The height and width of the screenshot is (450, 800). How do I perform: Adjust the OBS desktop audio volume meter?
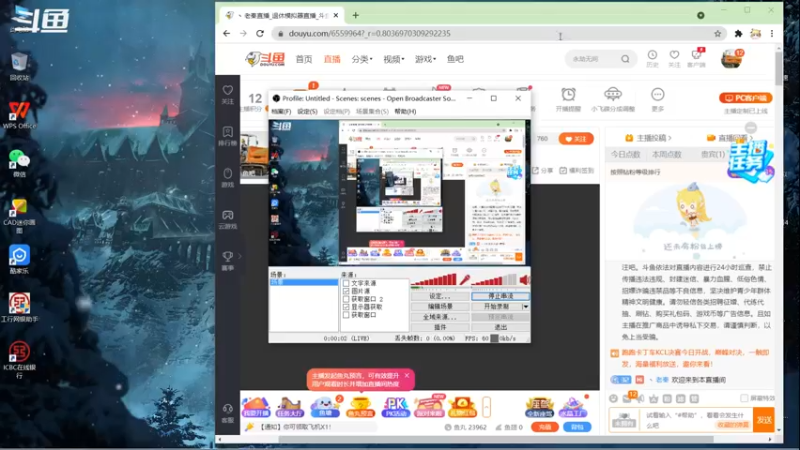(x=494, y=280)
